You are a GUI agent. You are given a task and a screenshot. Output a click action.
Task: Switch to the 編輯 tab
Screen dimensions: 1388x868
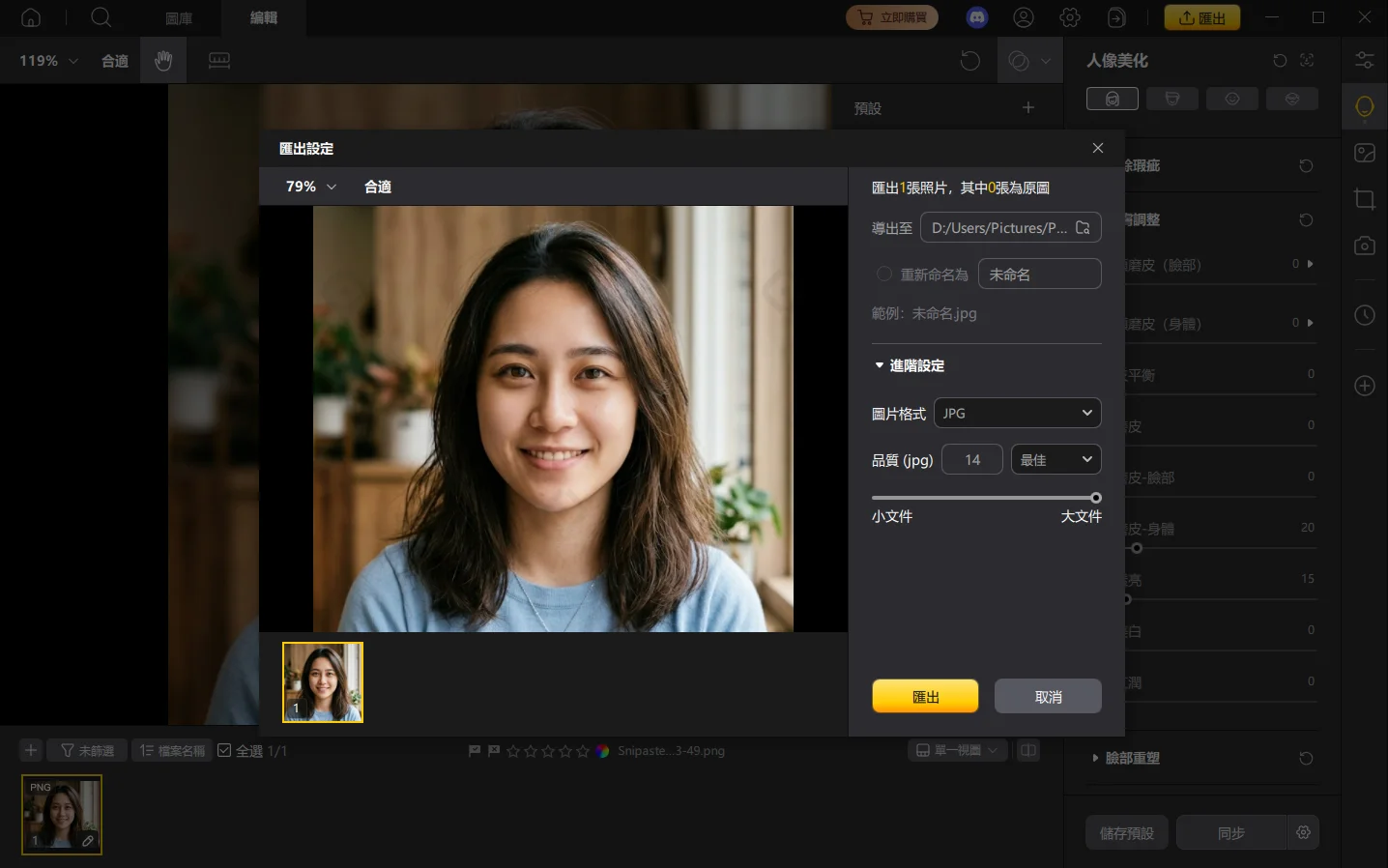262,17
